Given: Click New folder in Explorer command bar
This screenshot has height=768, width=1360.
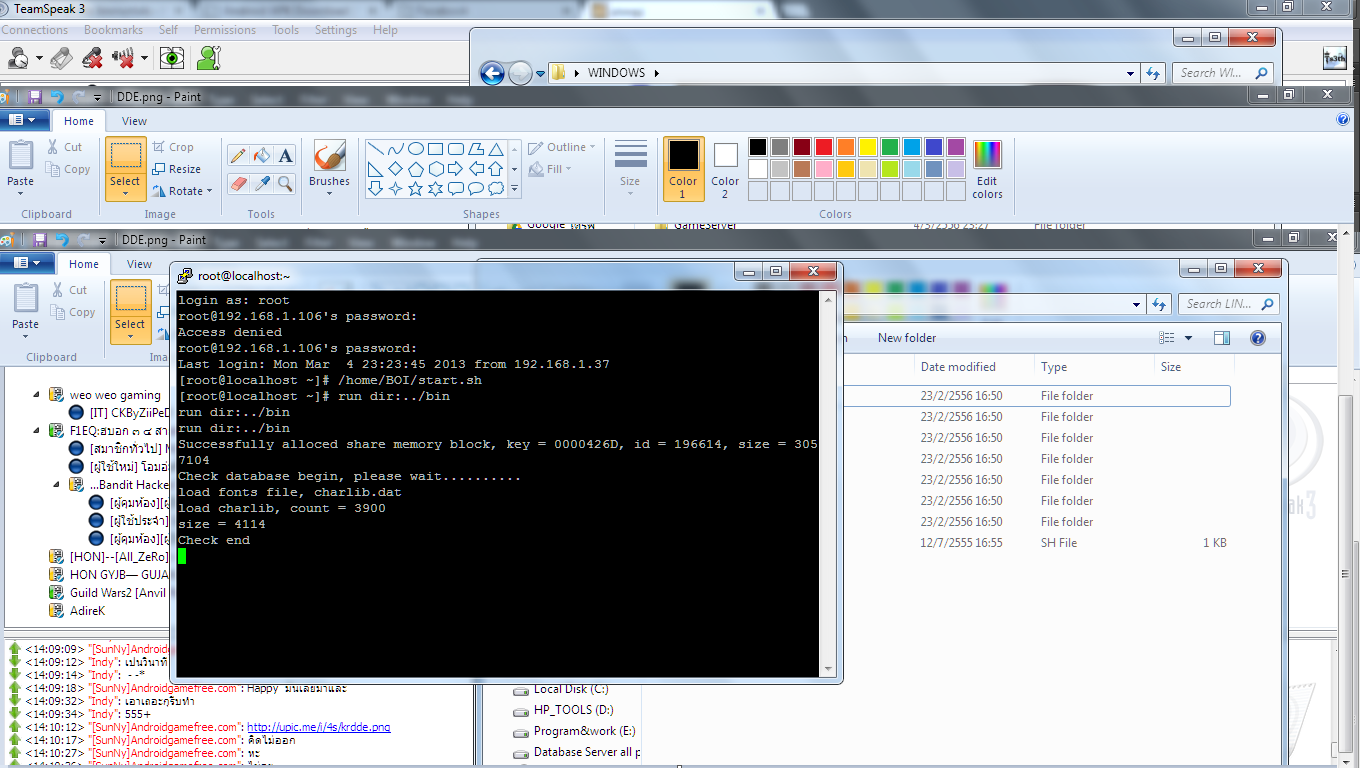Looking at the screenshot, I should point(907,338).
